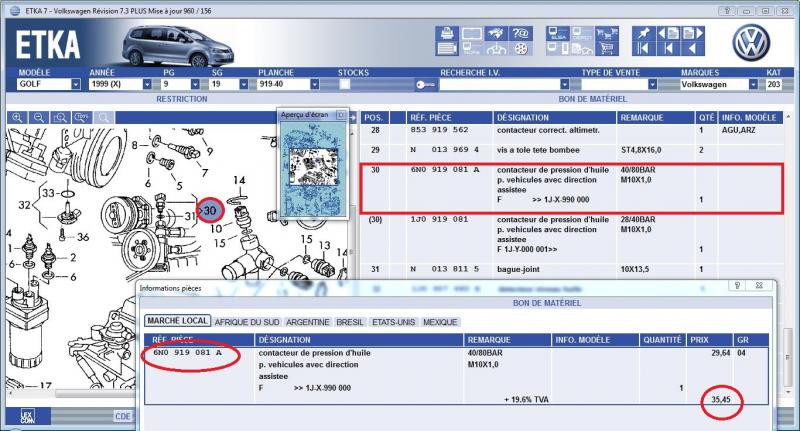Viewport: 800px width, 431px height.
Task: Click the RESTRICTION link
Action: [182, 99]
